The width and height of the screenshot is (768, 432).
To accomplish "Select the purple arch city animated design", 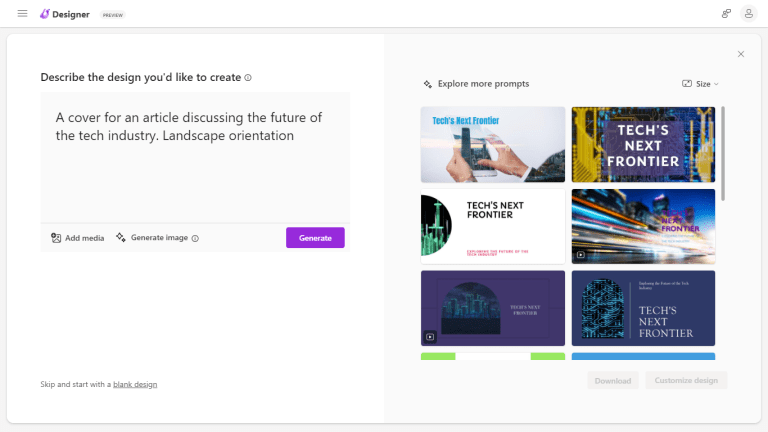I will (492, 308).
